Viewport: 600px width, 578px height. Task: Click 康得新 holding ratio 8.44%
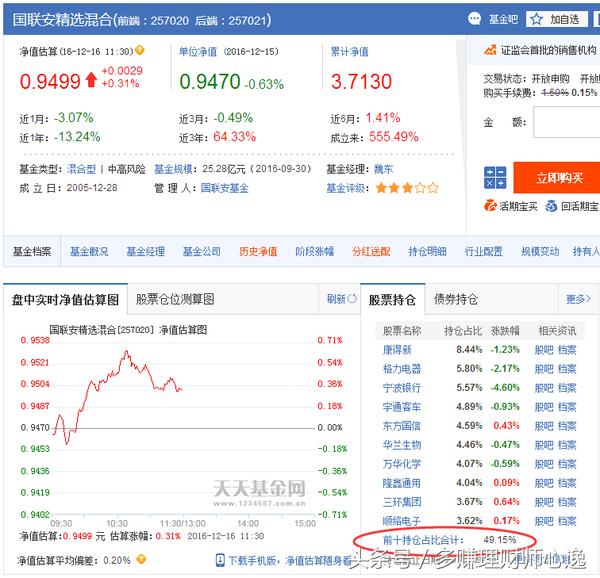tap(469, 350)
